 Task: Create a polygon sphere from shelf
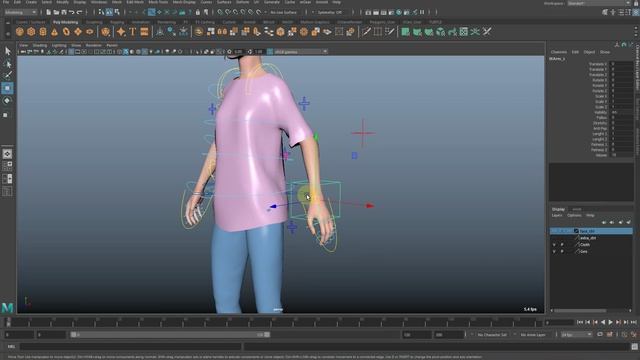click(19, 31)
